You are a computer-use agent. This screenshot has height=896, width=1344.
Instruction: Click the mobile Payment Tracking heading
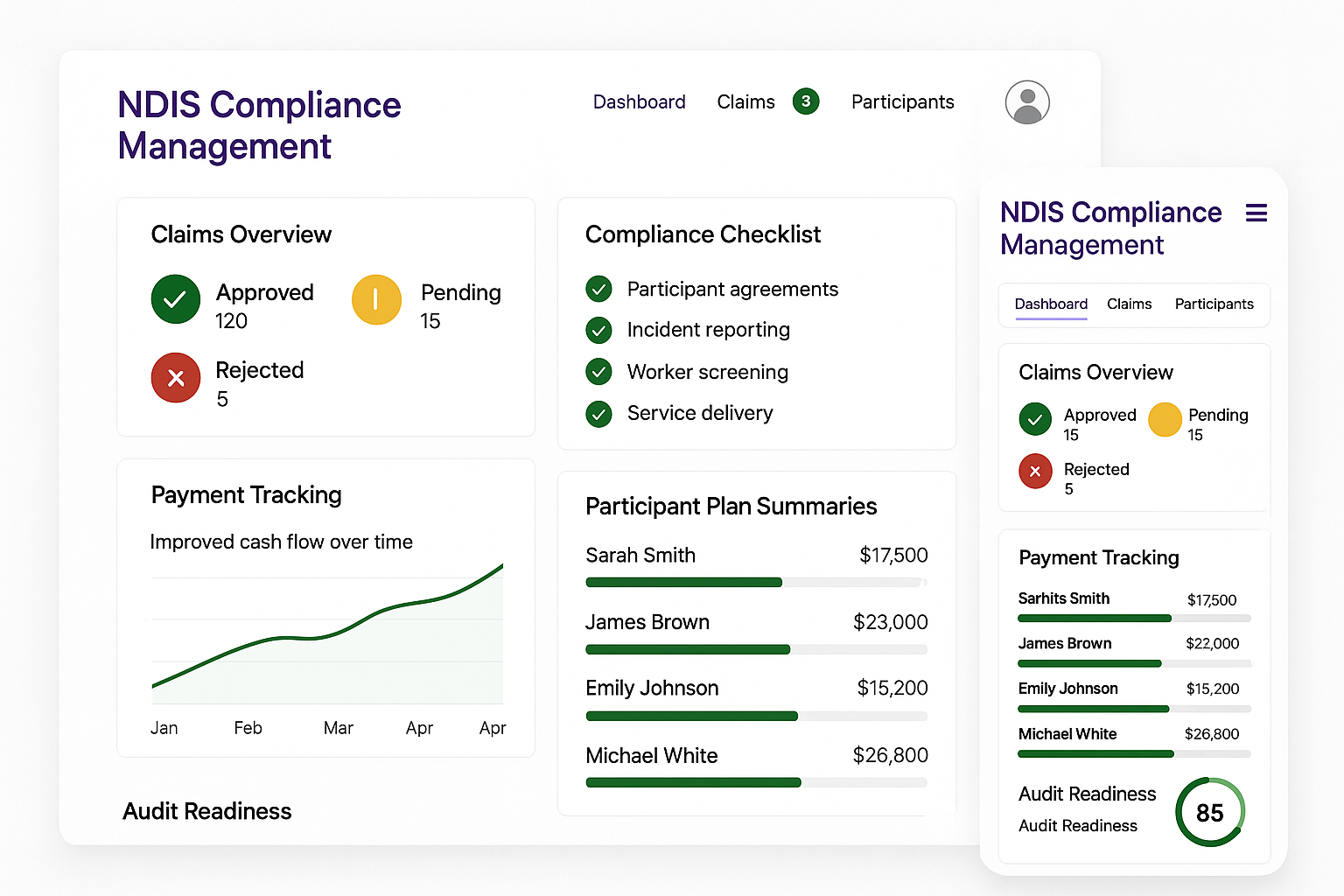1099,558
